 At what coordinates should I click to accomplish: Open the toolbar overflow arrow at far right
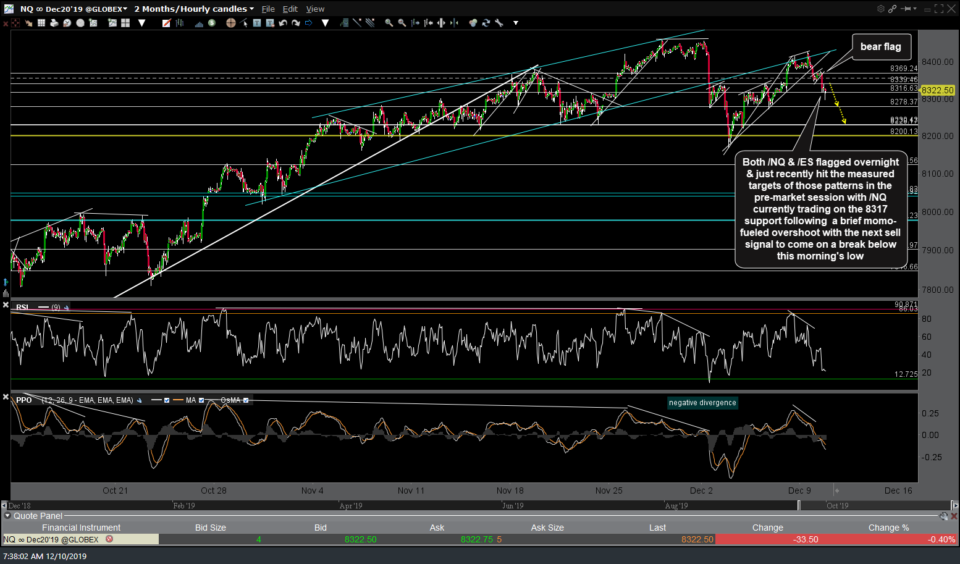point(516,23)
